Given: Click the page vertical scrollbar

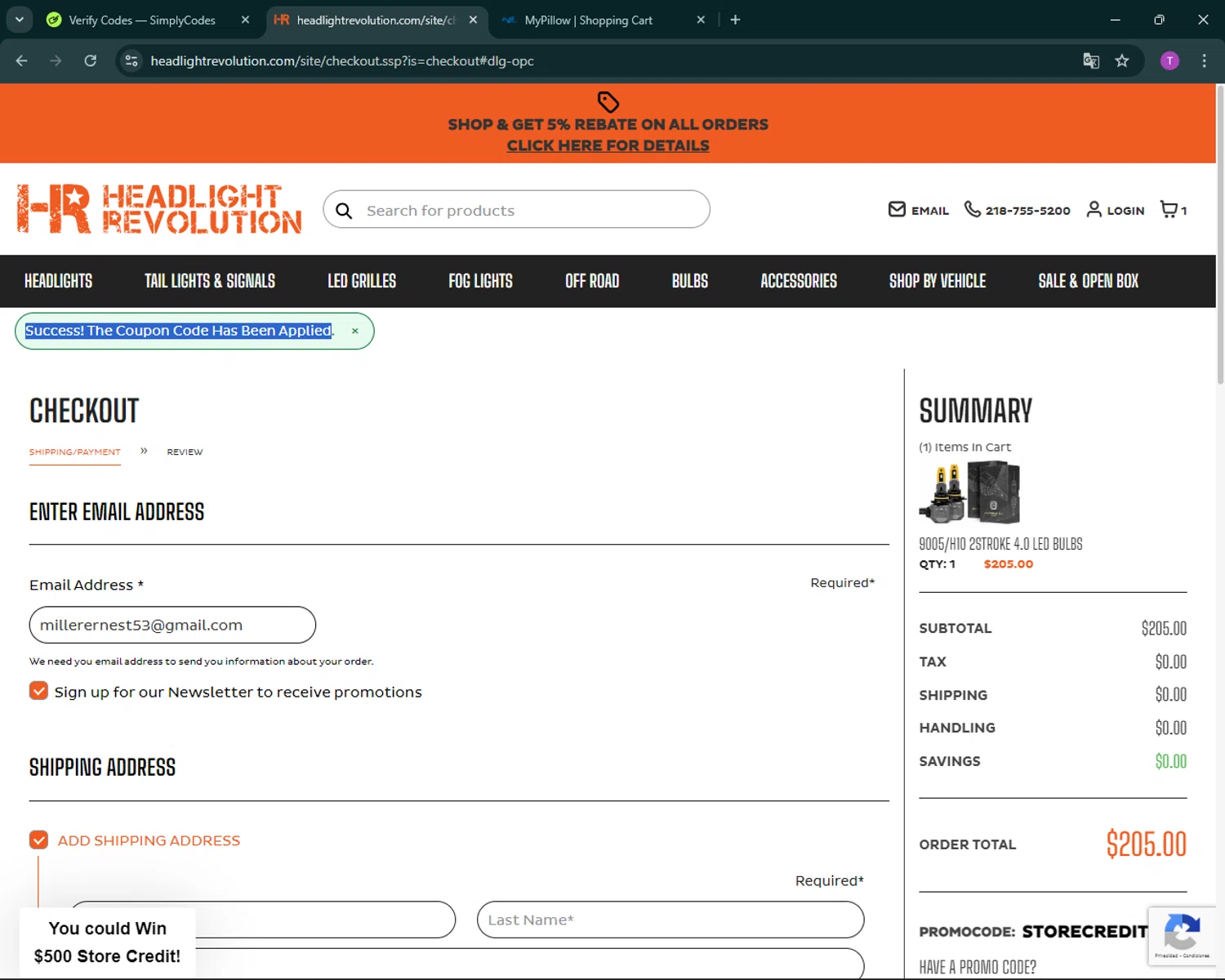Looking at the screenshot, I should (1220, 233).
